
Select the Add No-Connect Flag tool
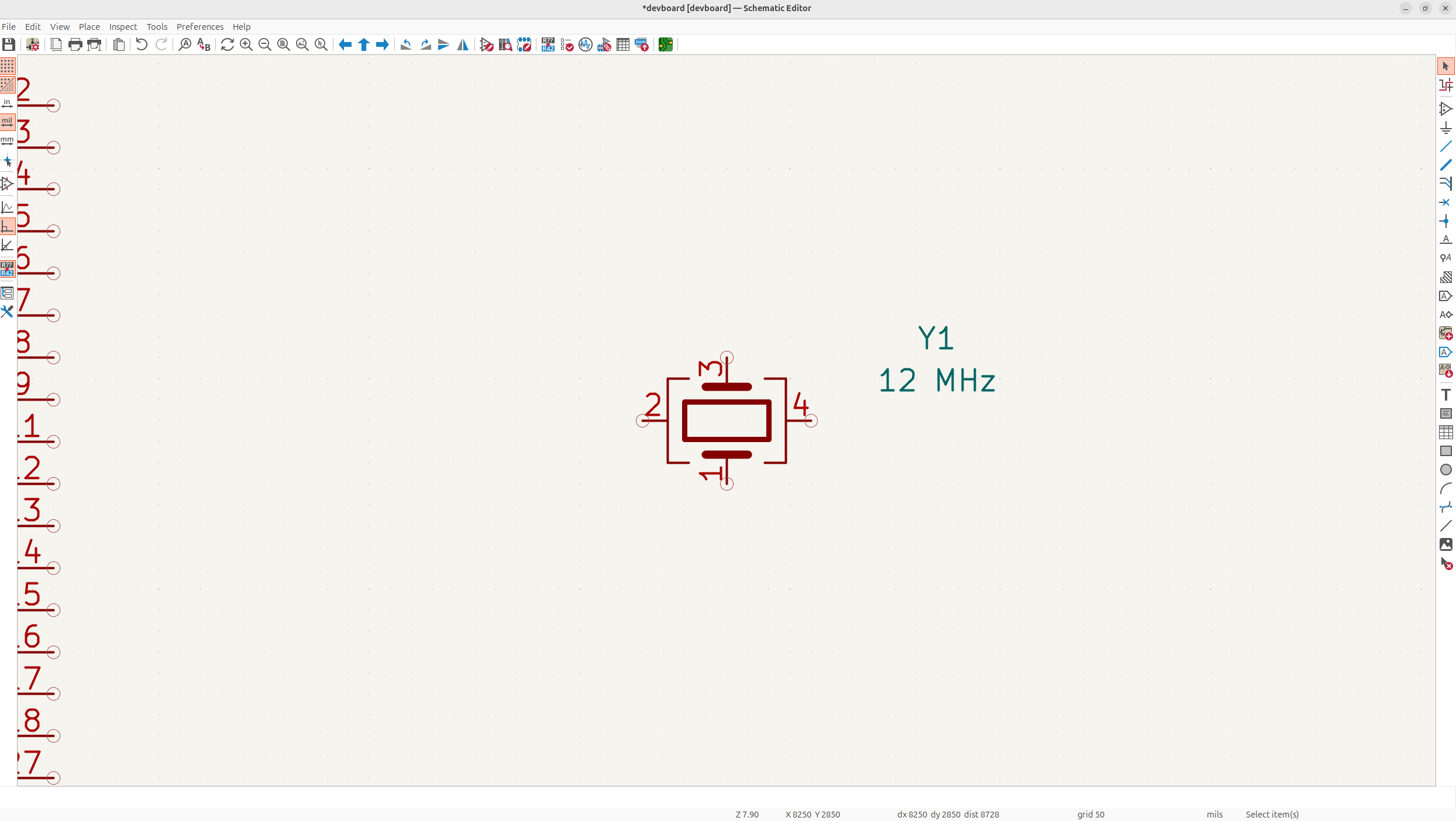coord(1445,202)
